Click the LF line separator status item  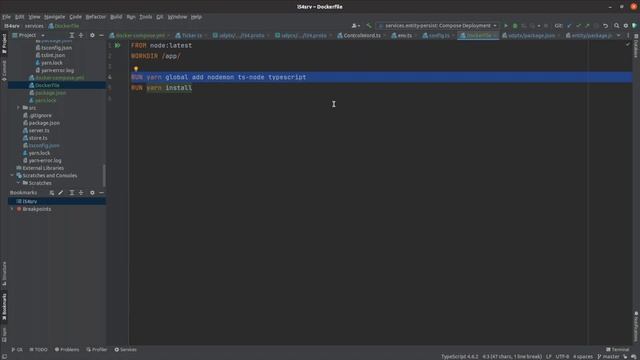tap(549, 357)
